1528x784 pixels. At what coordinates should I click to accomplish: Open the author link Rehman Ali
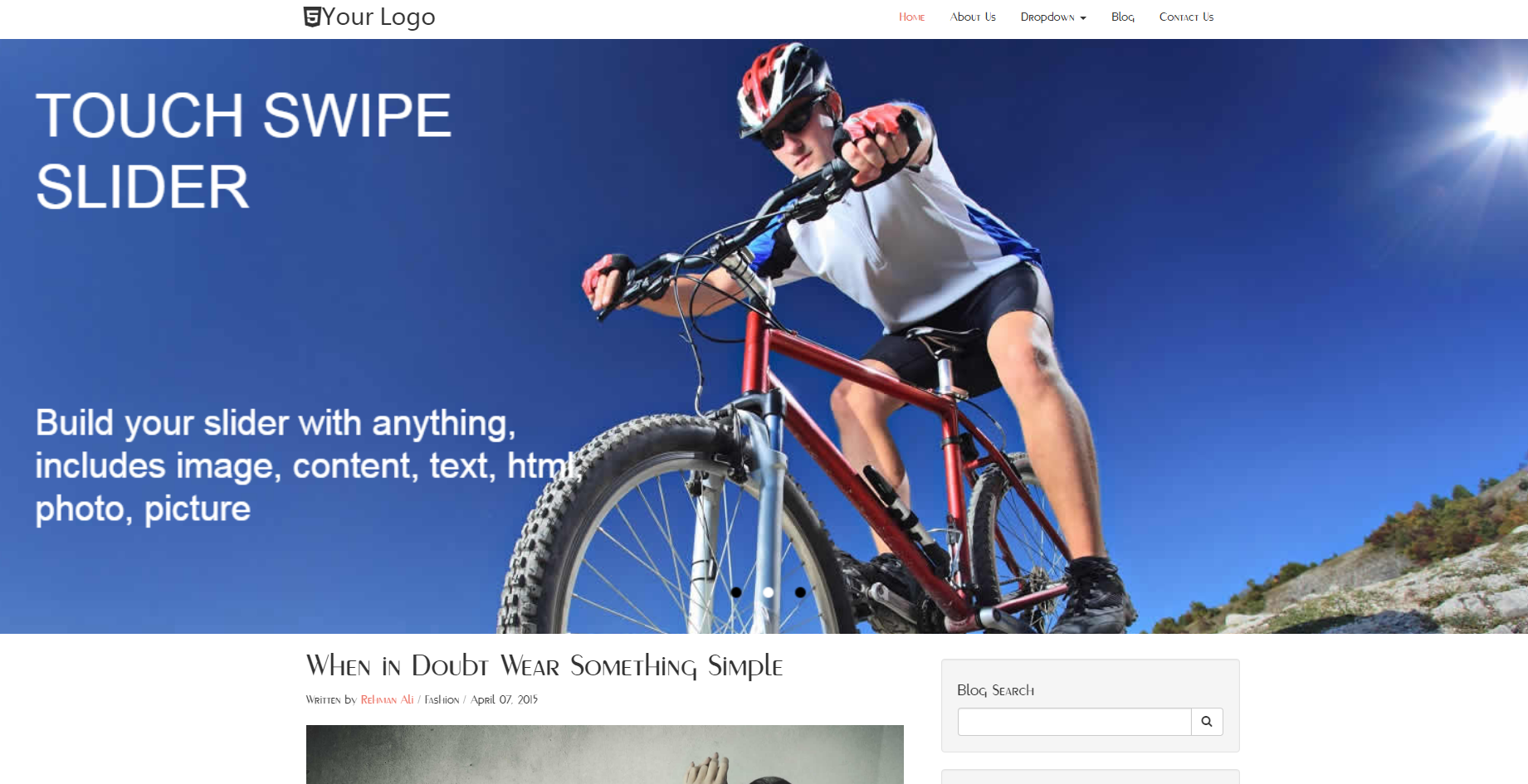click(387, 699)
